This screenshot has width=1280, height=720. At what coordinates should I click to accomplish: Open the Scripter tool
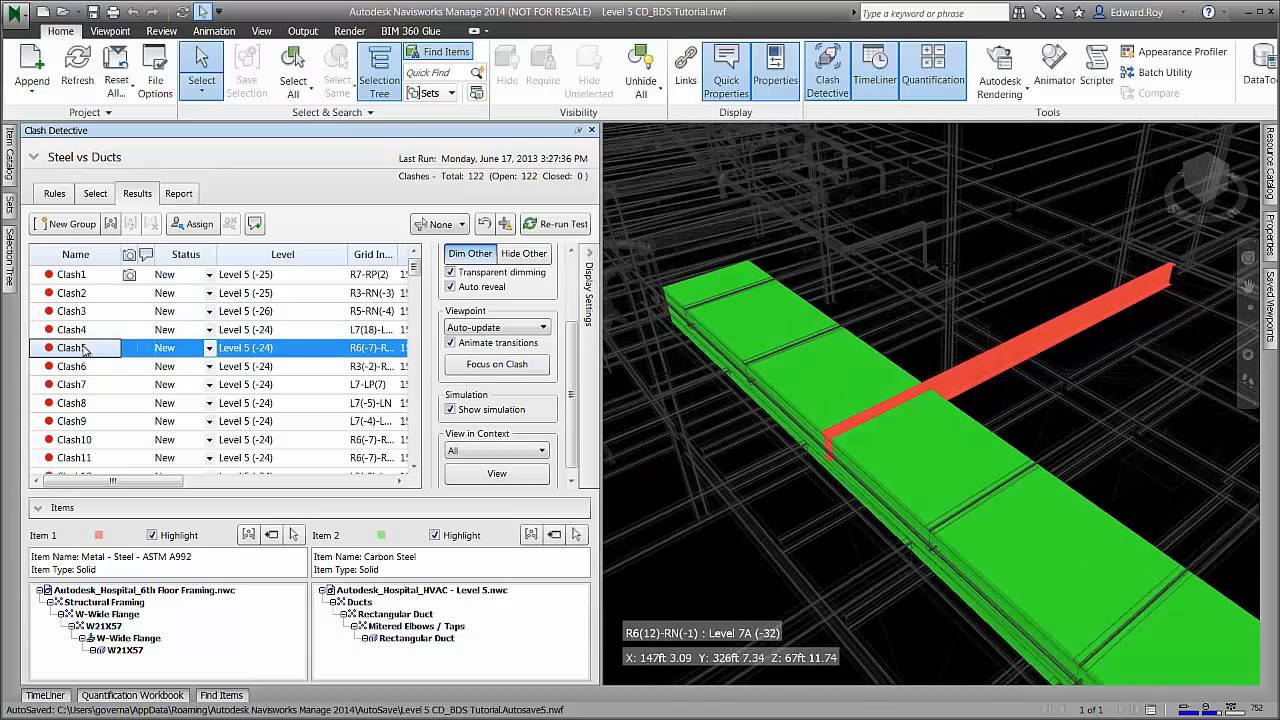(1097, 66)
